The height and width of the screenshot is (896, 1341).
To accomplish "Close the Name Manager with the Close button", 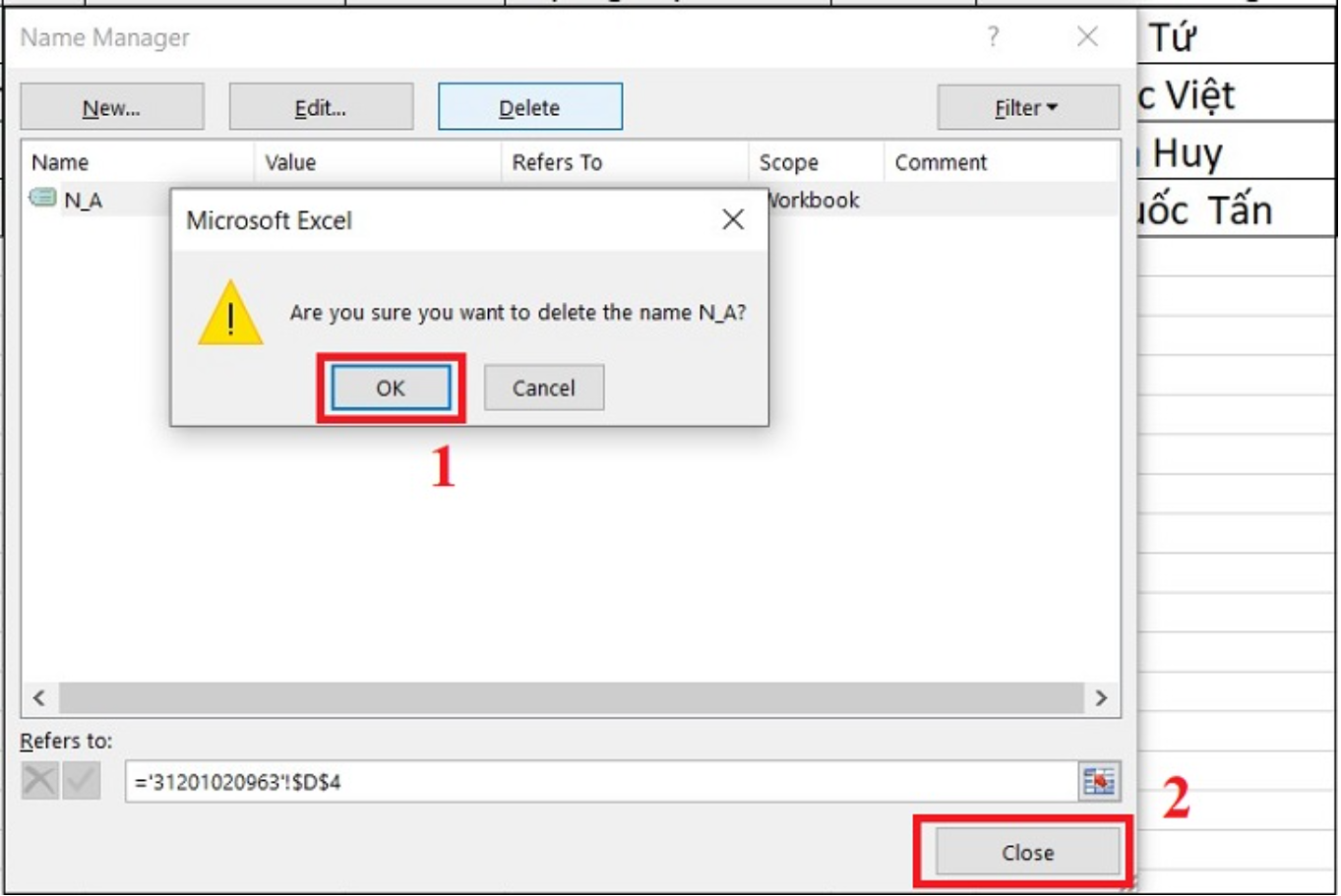I will click(x=1028, y=852).
